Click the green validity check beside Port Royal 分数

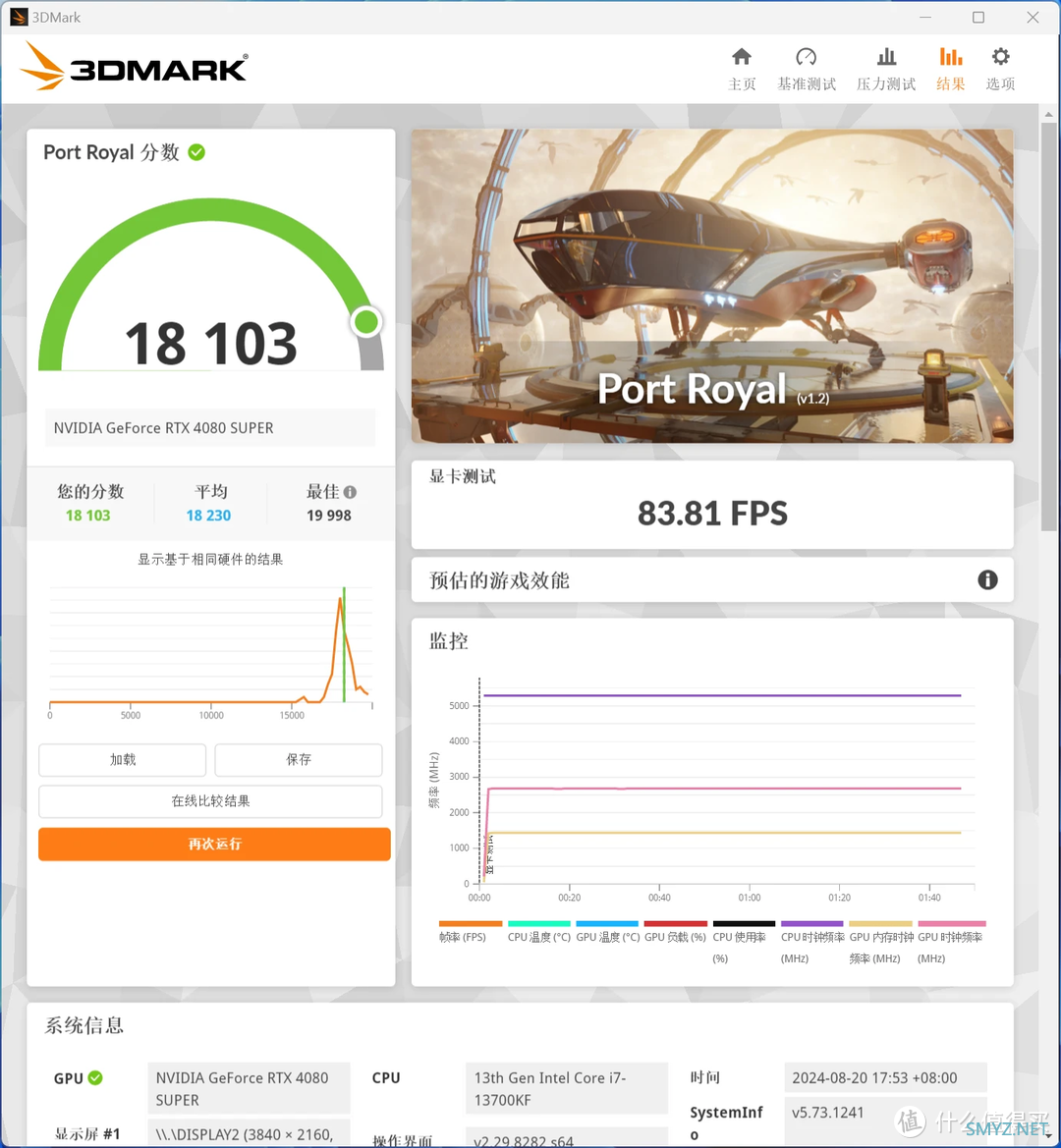click(196, 152)
